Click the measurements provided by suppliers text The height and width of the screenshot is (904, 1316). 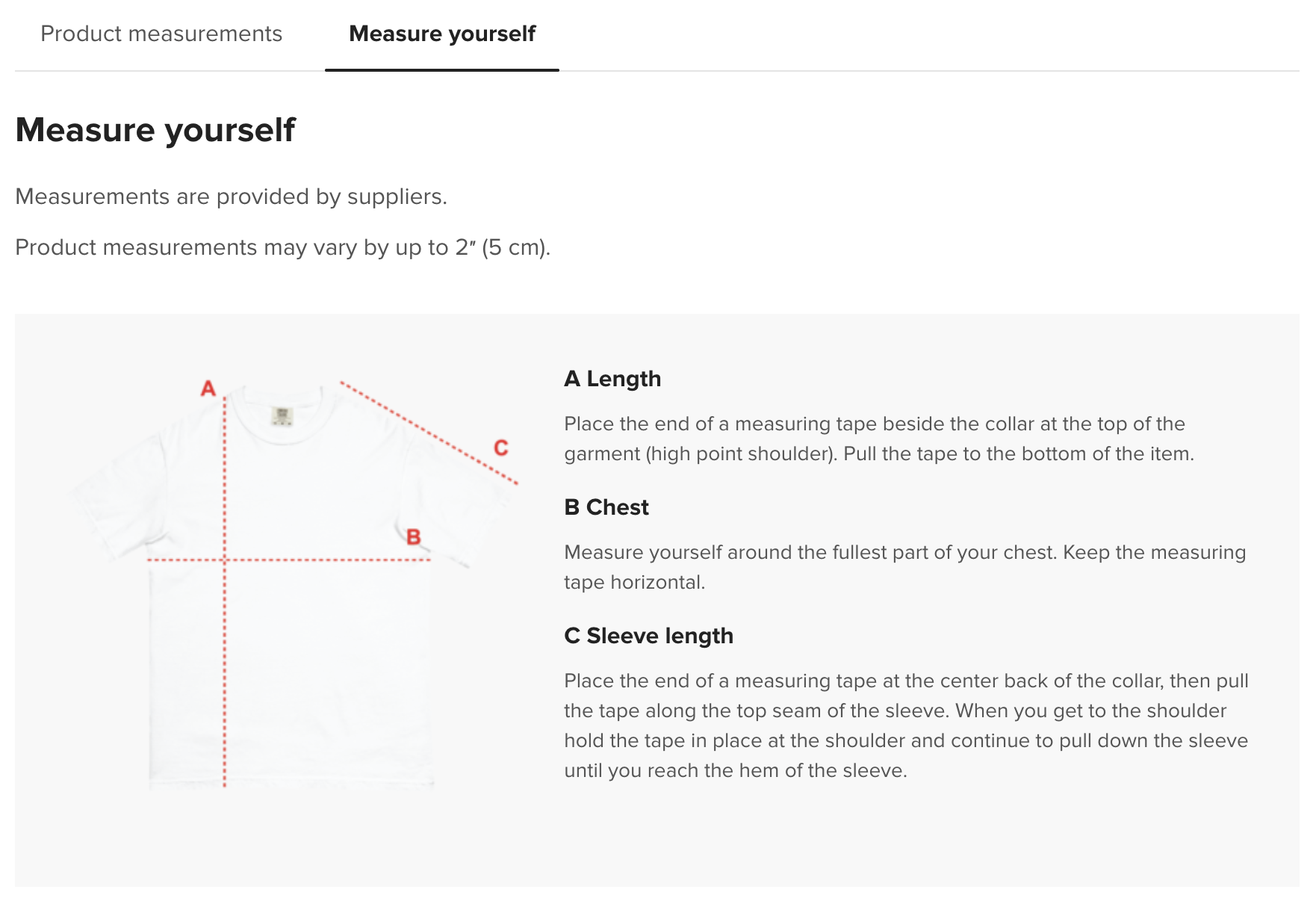[x=232, y=196]
